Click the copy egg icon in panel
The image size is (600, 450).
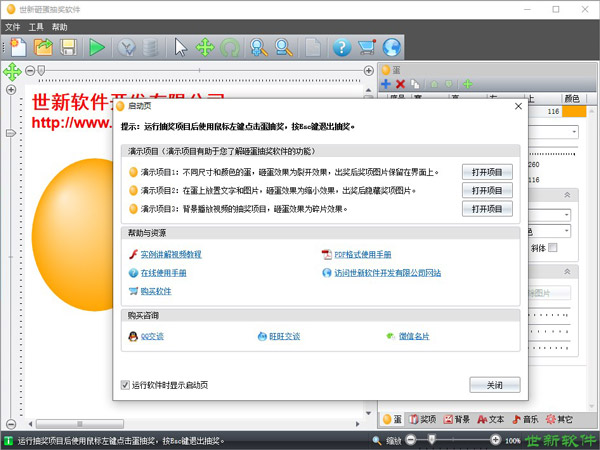(415, 84)
